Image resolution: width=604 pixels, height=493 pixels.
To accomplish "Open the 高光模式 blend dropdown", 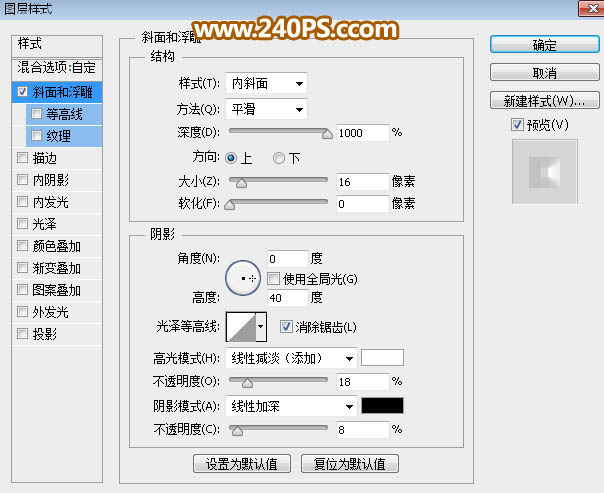I will [292, 359].
